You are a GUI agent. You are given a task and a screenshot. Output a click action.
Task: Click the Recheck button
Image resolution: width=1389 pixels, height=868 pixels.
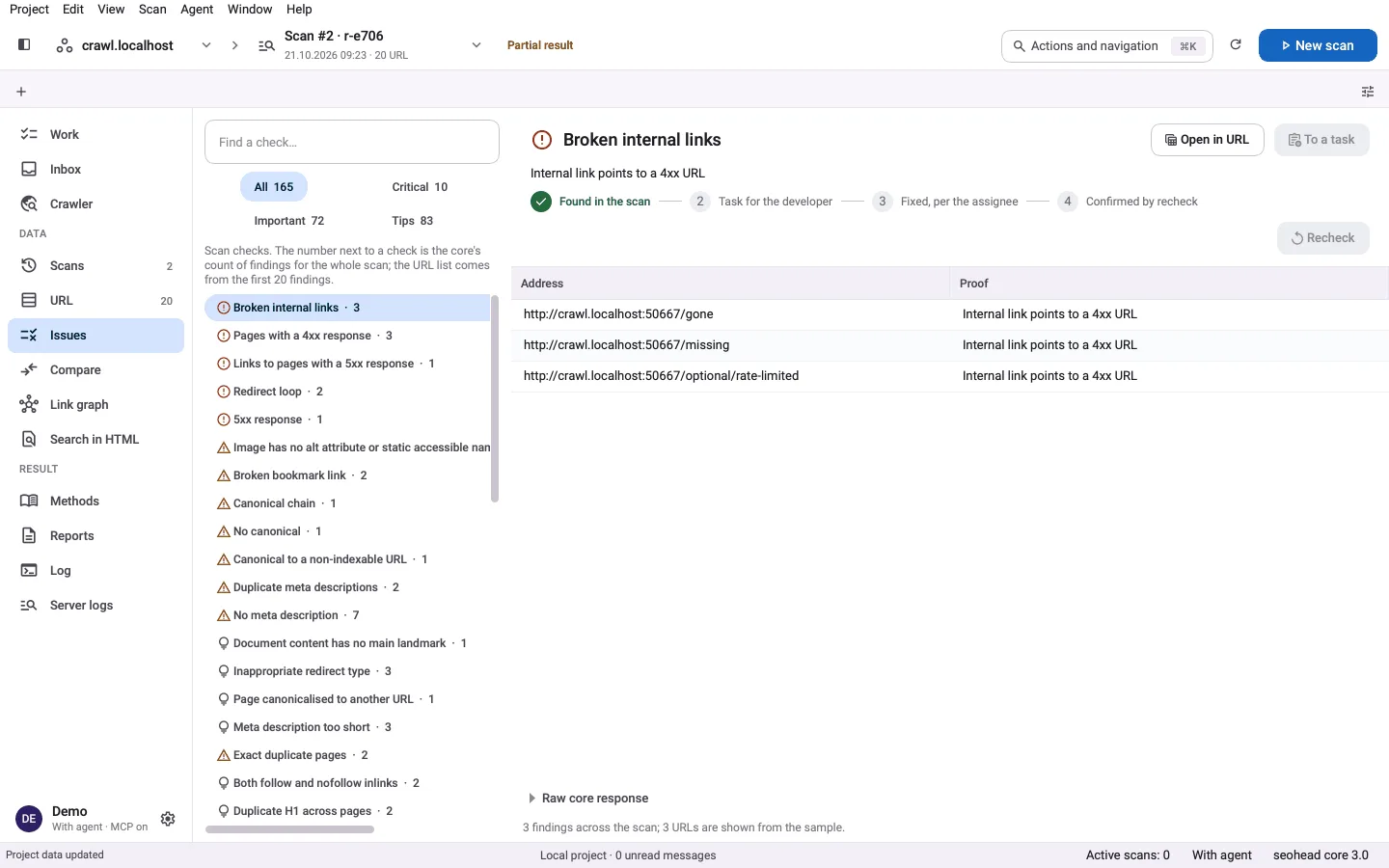click(x=1323, y=238)
